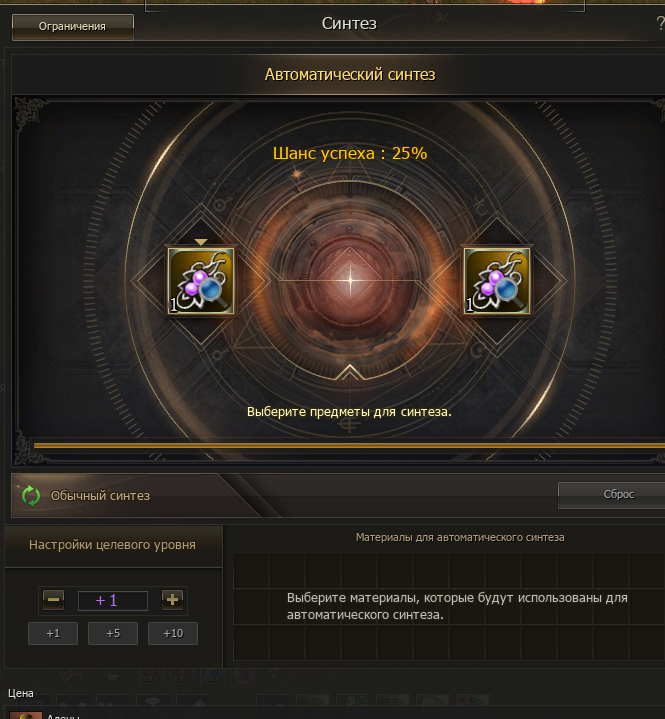Open the question mark help icon

point(660,23)
